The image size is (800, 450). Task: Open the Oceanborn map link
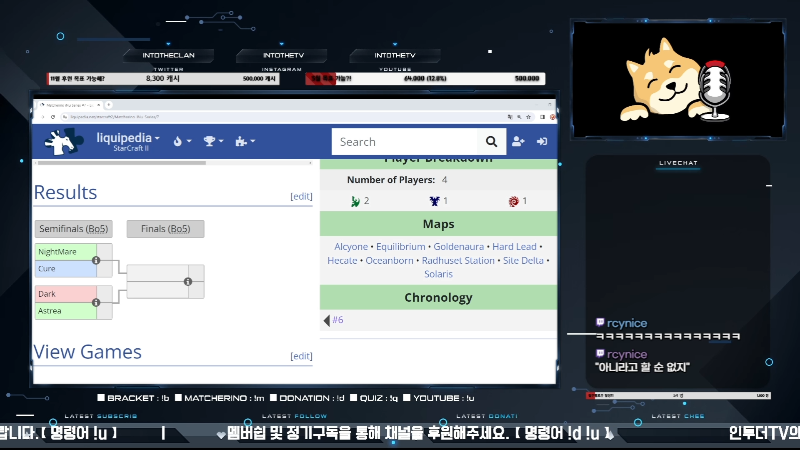coord(389,261)
